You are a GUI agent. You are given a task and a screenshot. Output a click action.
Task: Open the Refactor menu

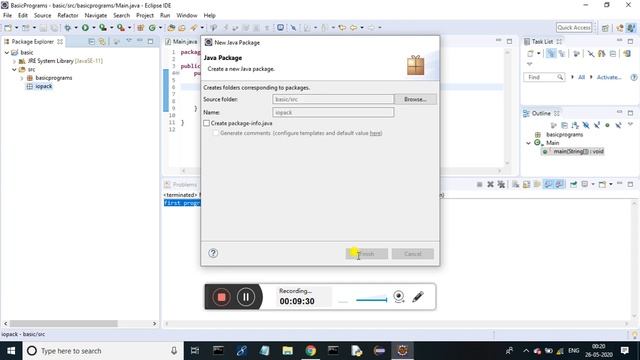pos(68,15)
